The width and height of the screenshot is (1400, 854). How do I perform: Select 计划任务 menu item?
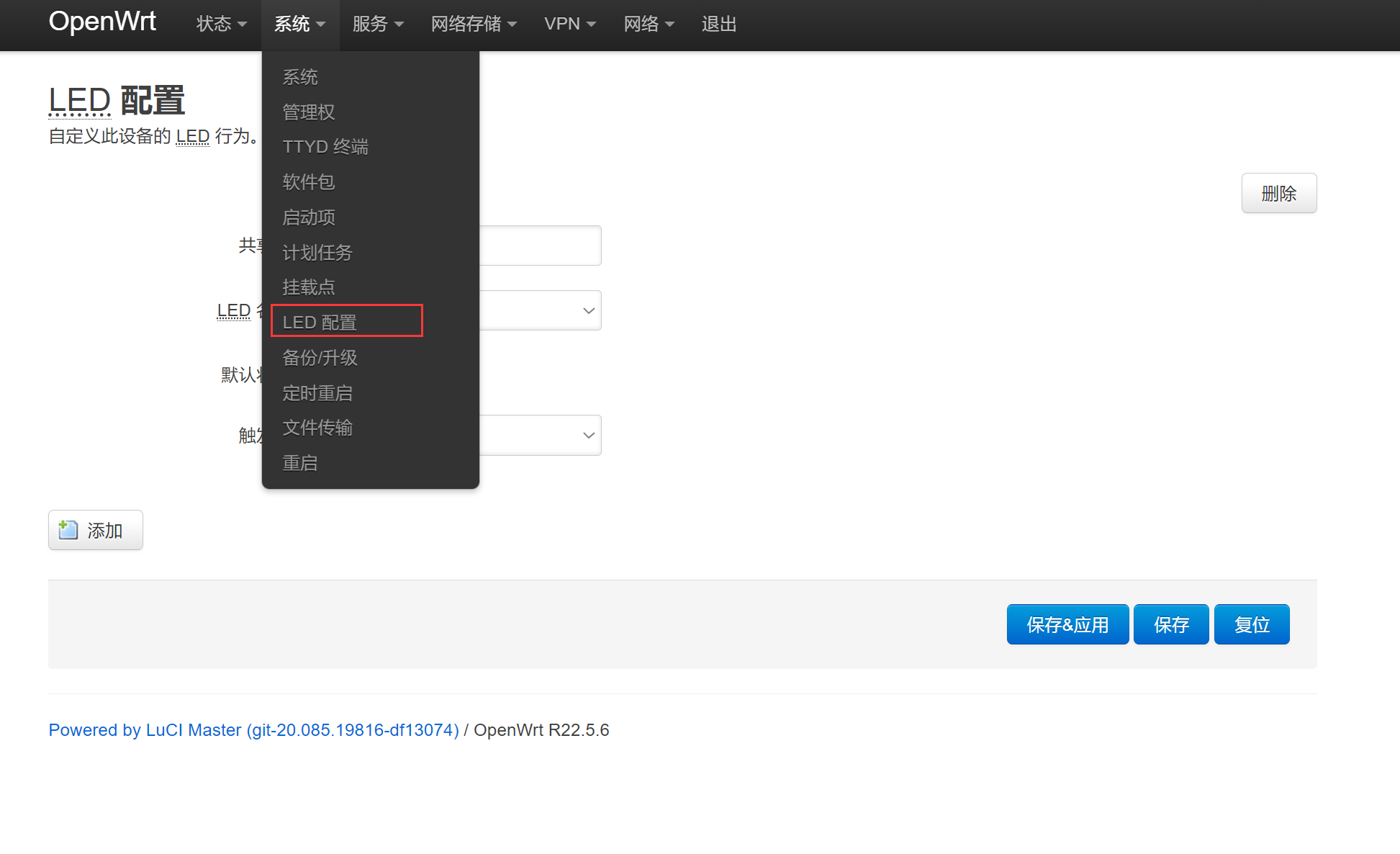[317, 253]
